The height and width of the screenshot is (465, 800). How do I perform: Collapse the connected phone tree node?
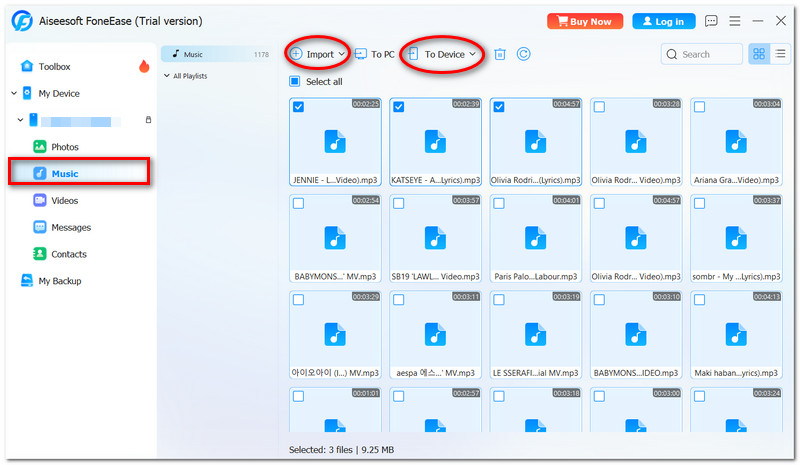20,120
